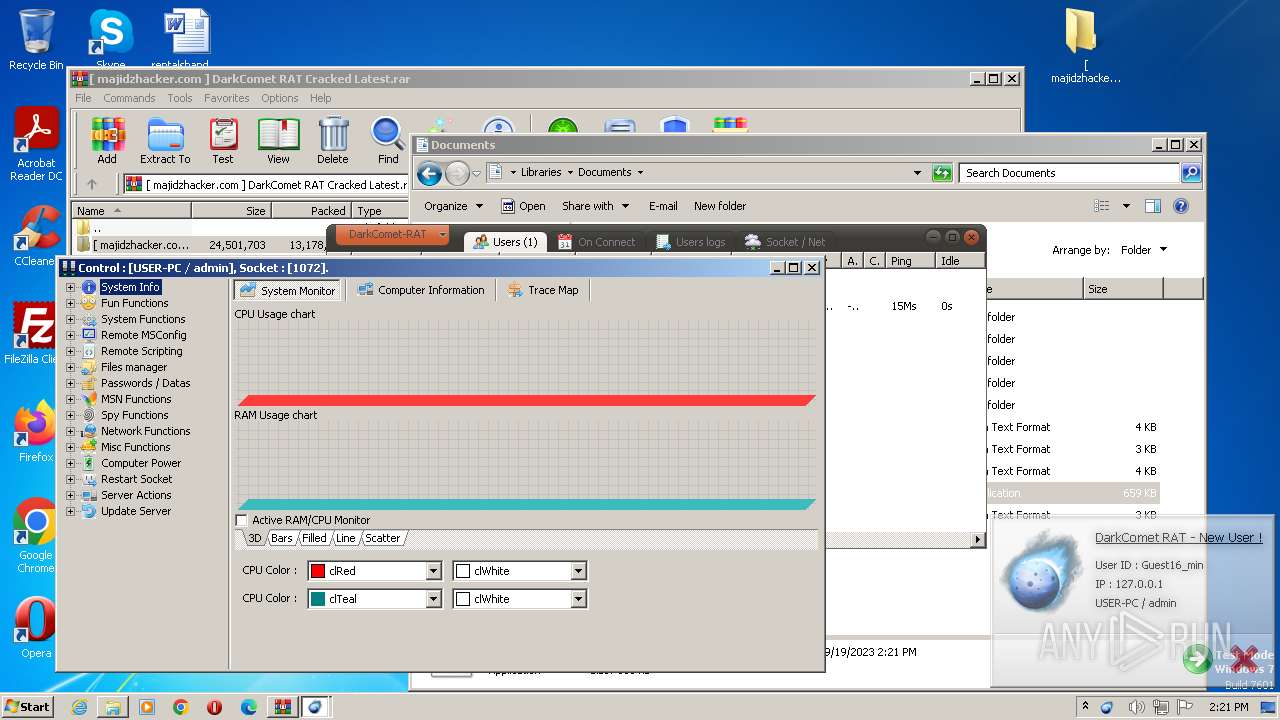The height and width of the screenshot is (720, 1280).
Task: Click Computer Power icon
Action: [x=89, y=463]
